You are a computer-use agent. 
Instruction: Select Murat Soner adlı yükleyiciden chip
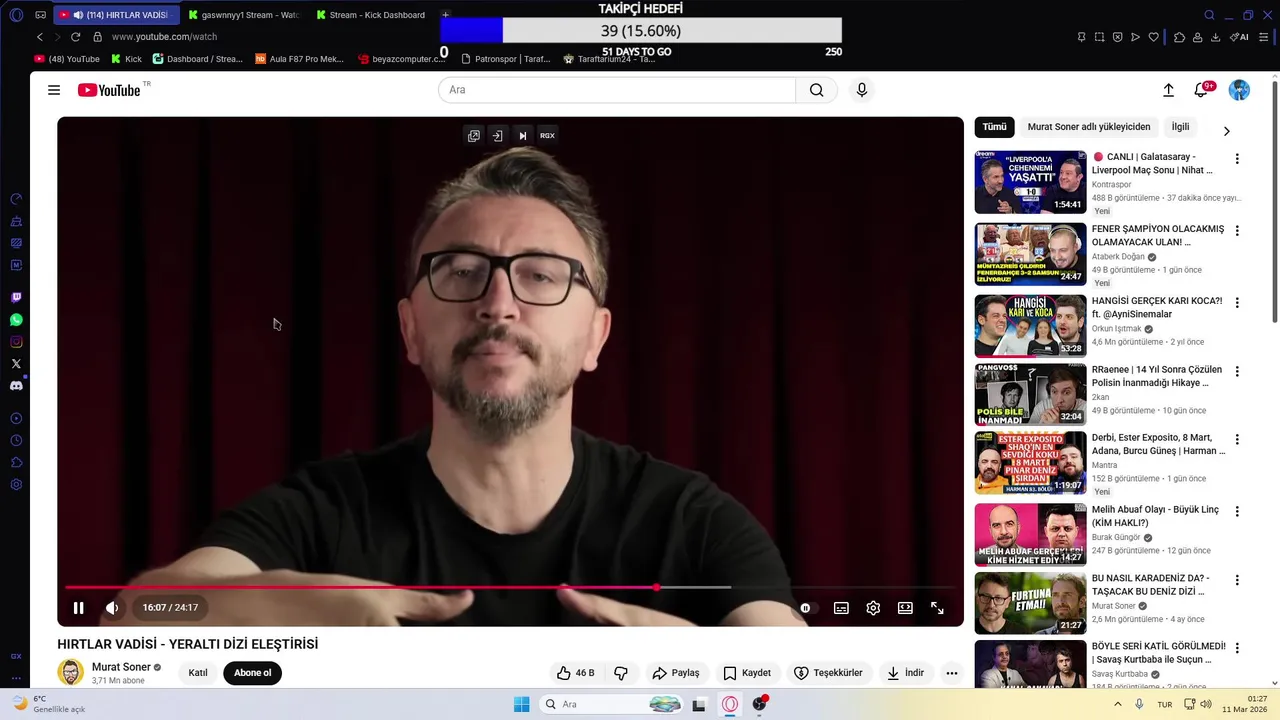(1088, 127)
